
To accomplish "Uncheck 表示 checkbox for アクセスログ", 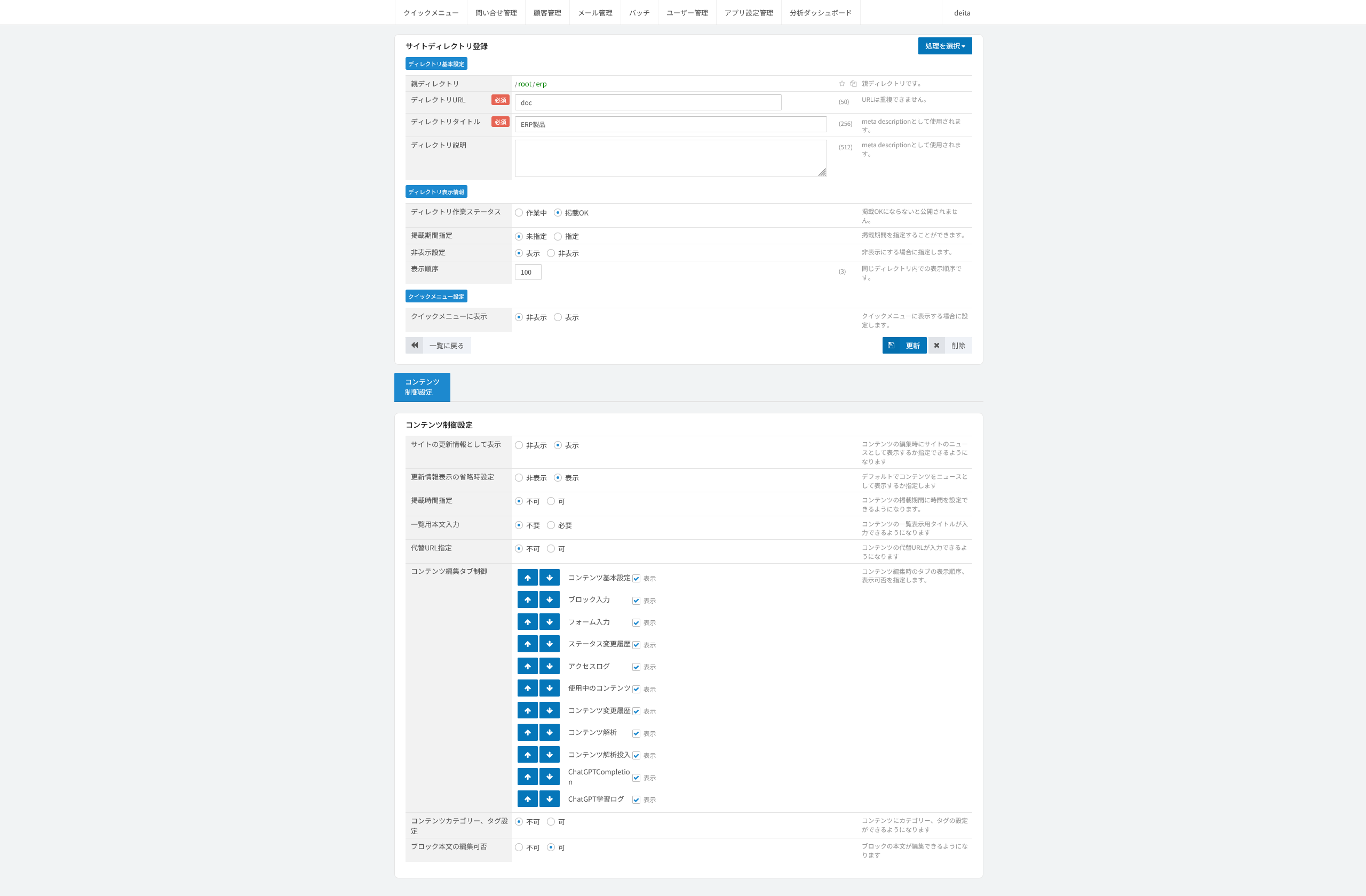I will (636, 667).
